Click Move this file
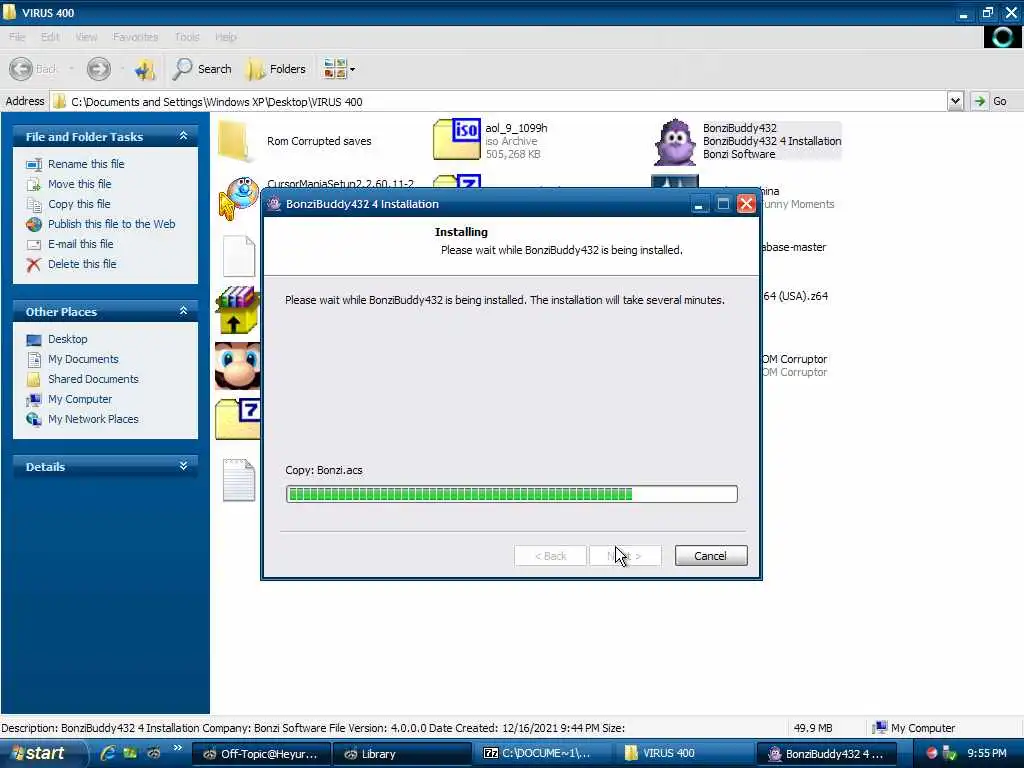1024x768 pixels. (79, 184)
